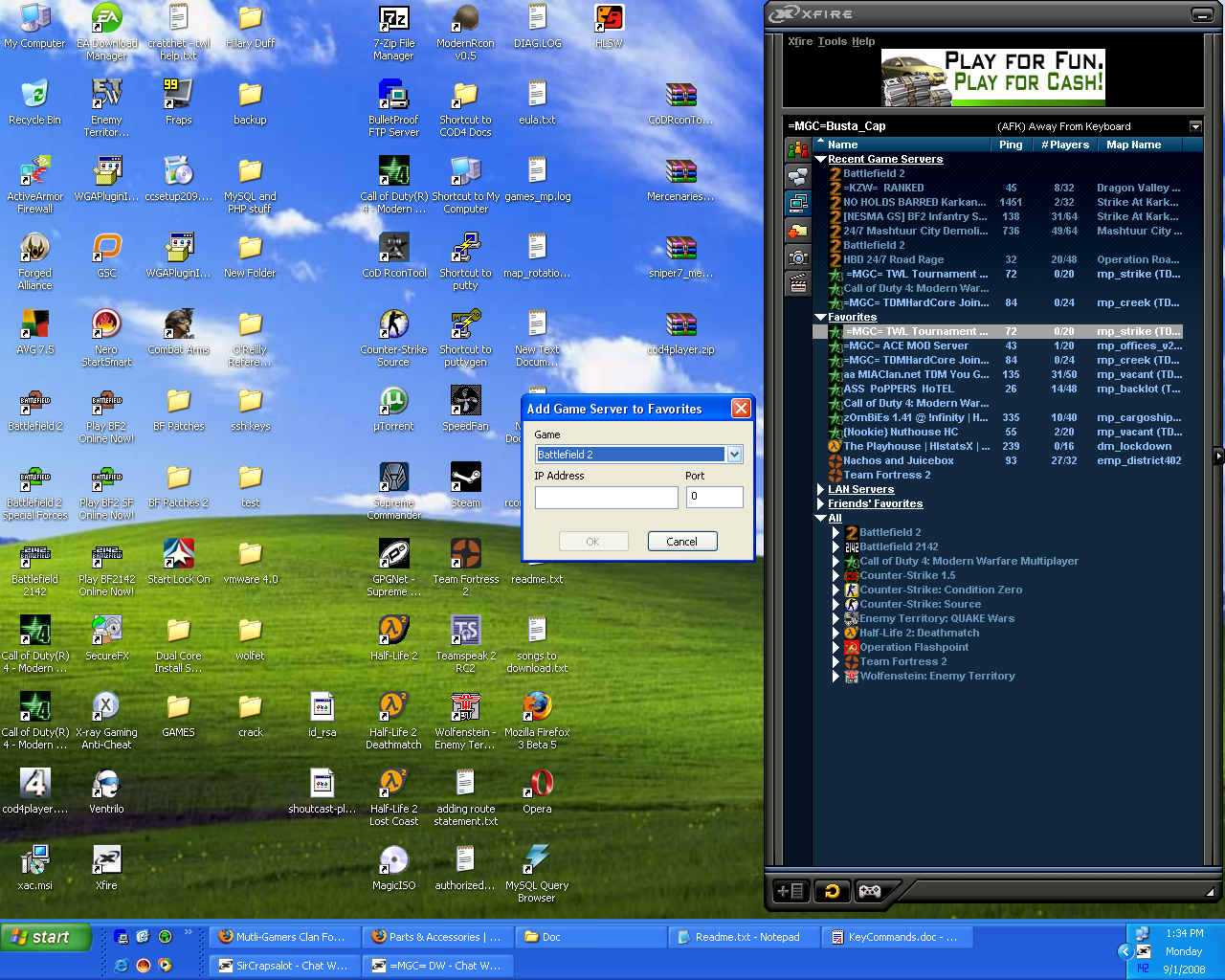1225x980 pixels.
Task: Collapse the Favorites section
Action: pos(820,318)
